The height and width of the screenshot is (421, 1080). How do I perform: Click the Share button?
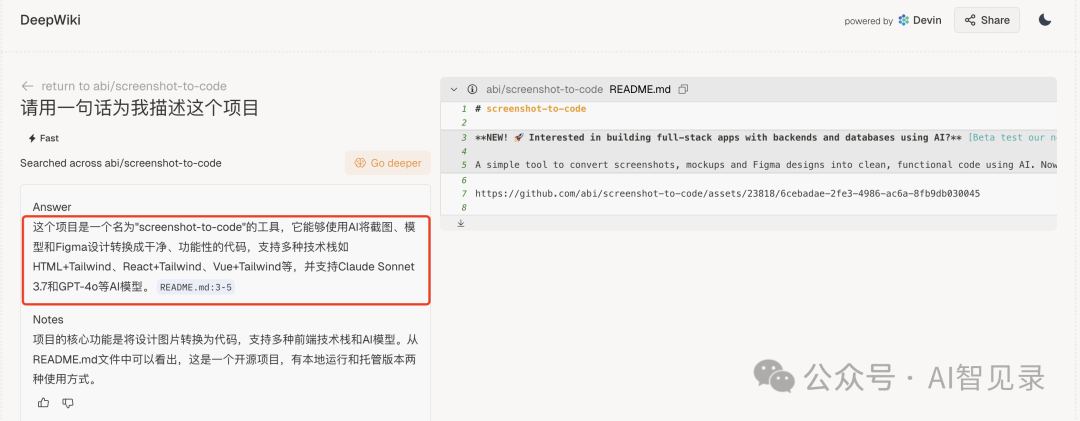coord(986,20)
